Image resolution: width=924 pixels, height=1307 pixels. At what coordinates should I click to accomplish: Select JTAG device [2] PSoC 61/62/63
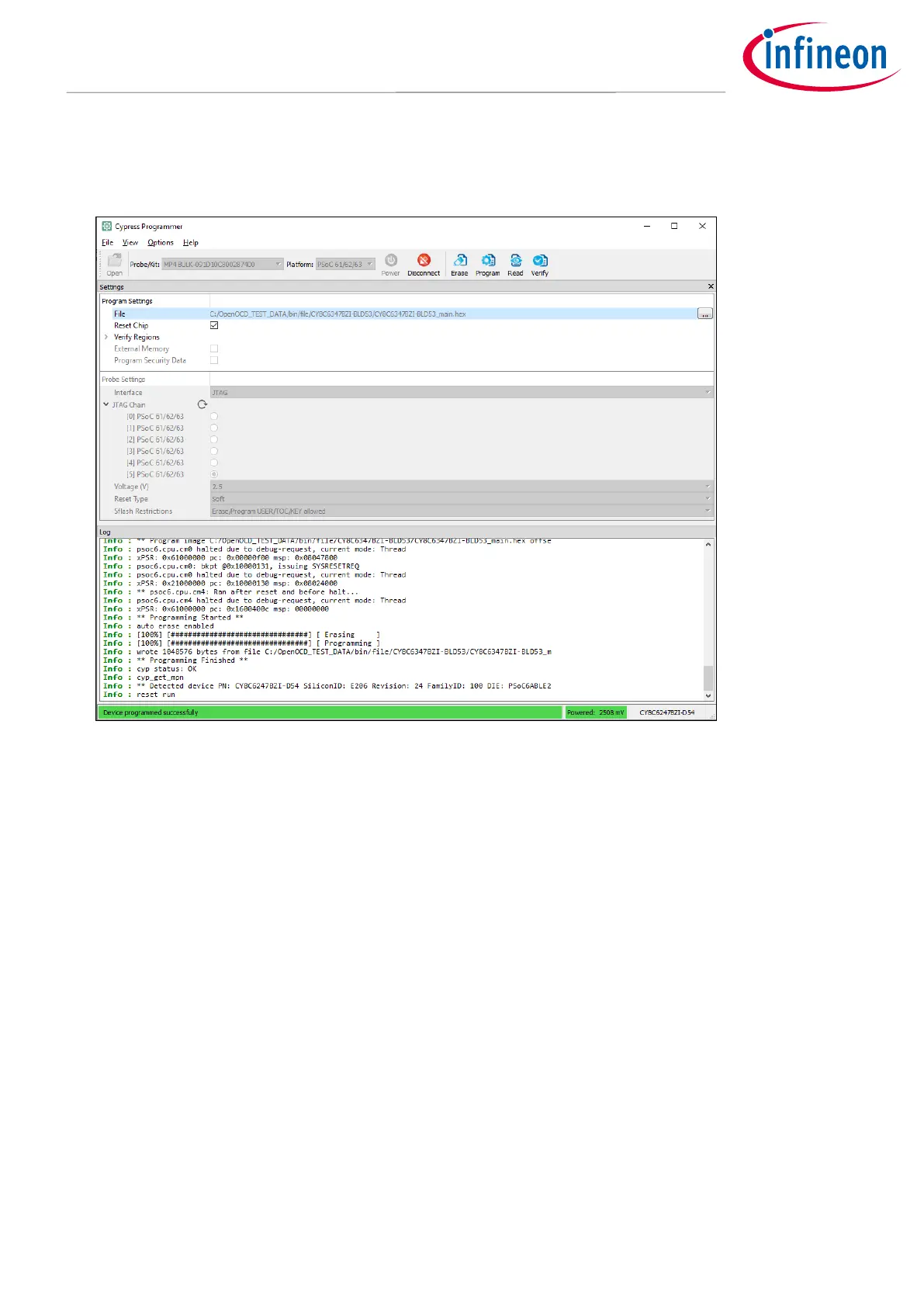point(214,439)
